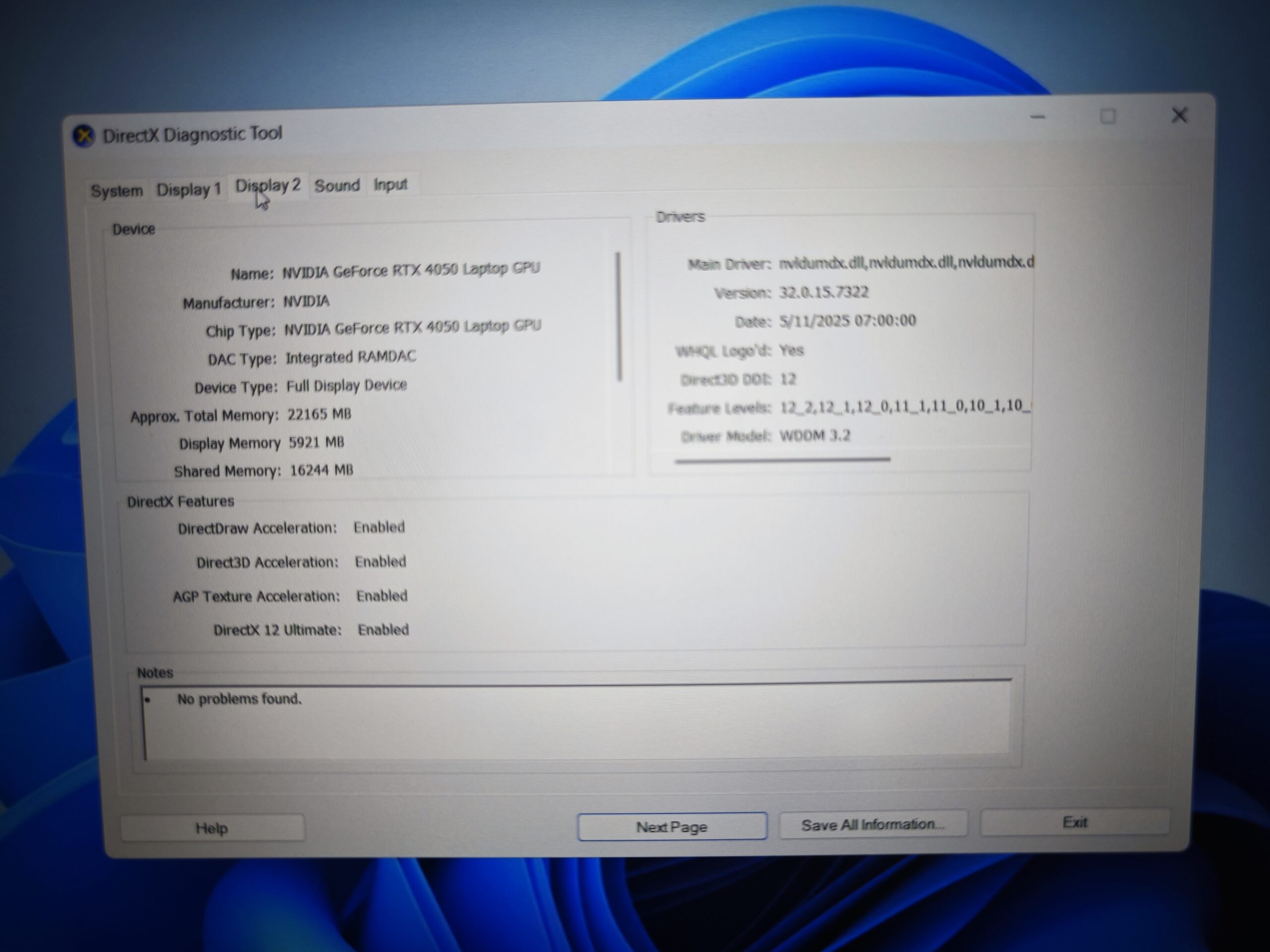Screen dimensions: 1270x952
Task: Click the Main Driver value text
Action: coord(905,262)
